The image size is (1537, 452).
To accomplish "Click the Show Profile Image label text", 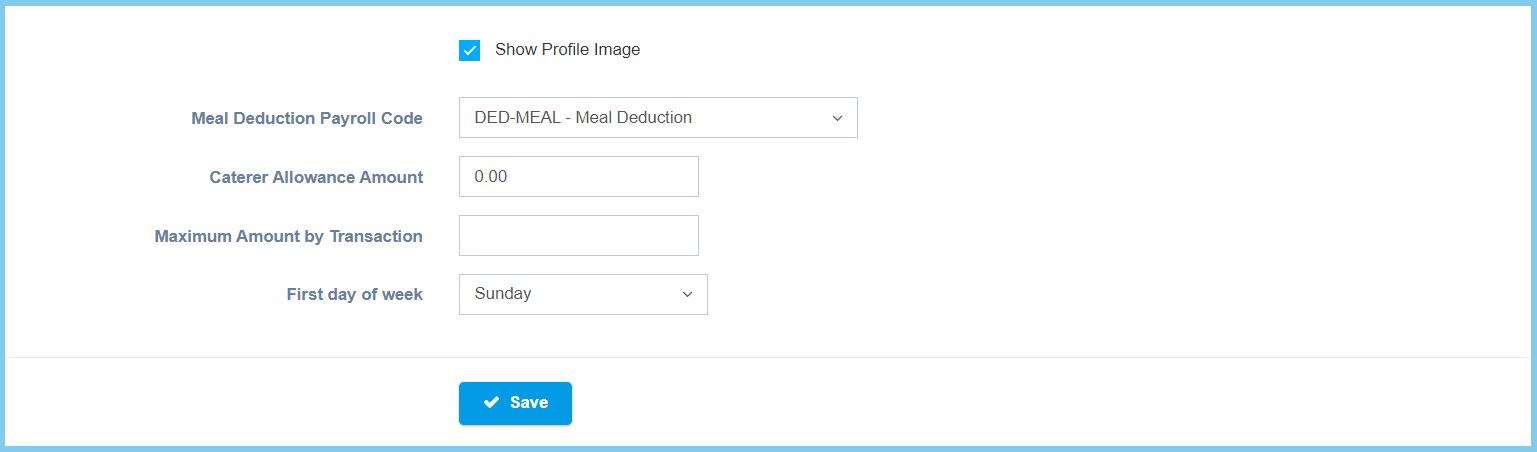I will click(567, 50).
